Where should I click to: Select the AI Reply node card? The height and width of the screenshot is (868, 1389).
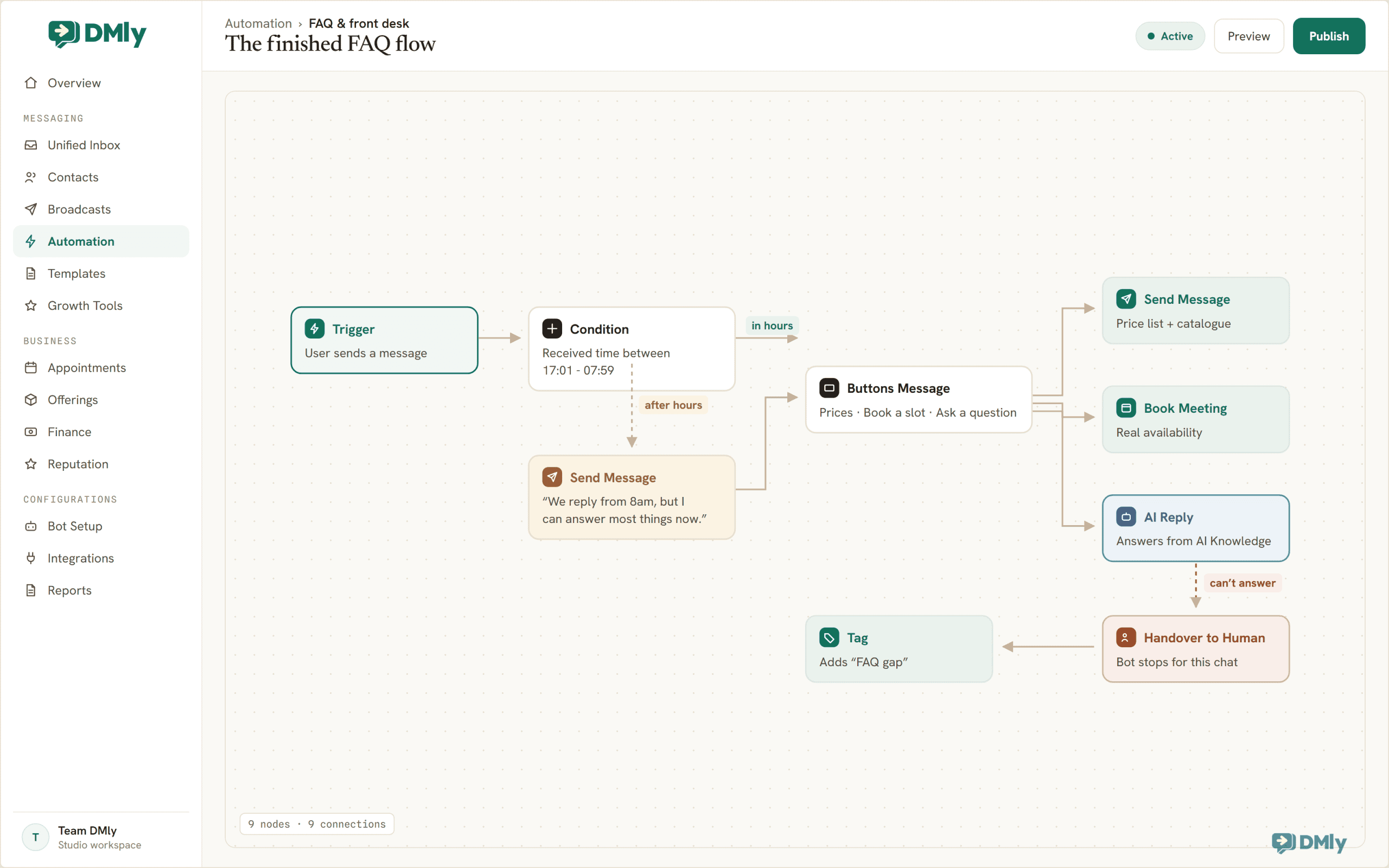(1196, 528)
